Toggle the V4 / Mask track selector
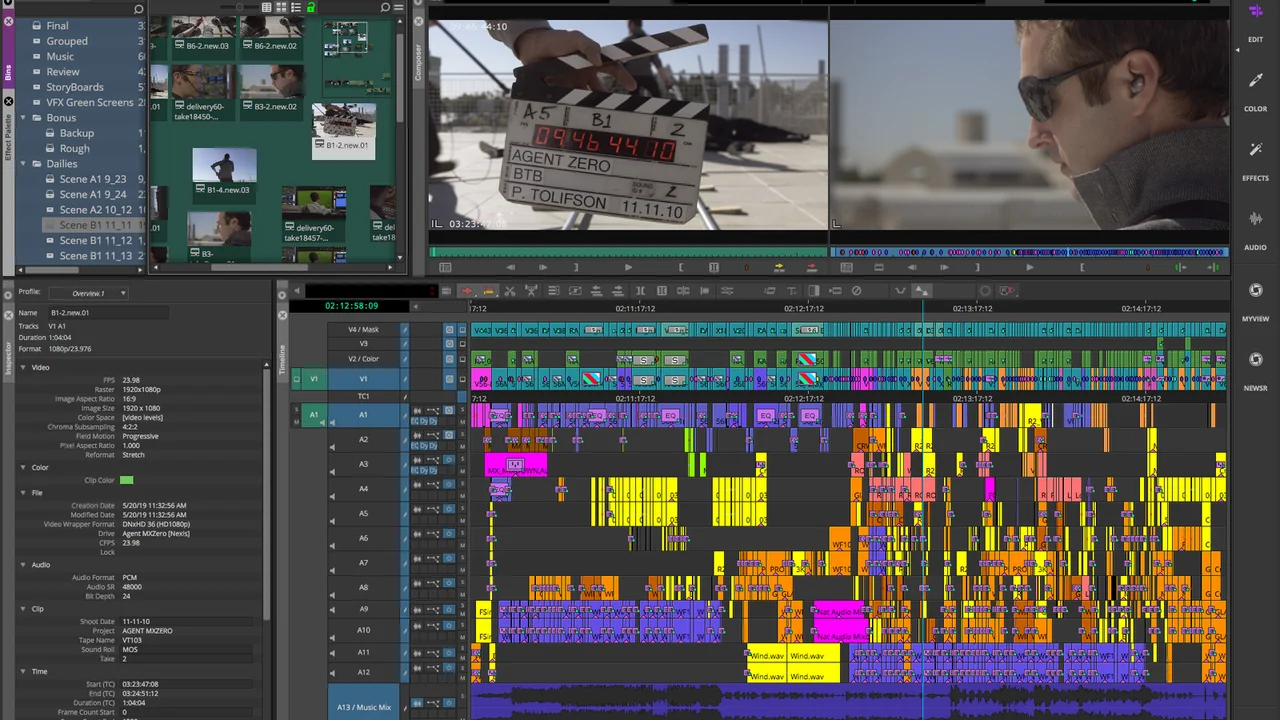 [x=364, y=329]
